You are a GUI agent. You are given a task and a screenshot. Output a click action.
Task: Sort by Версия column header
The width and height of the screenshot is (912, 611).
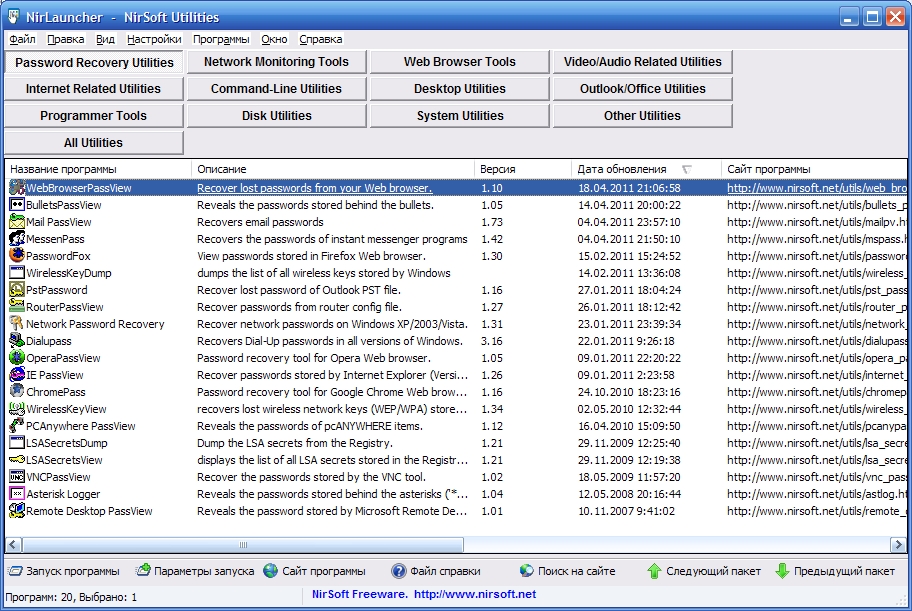click(x=522, y=169)
